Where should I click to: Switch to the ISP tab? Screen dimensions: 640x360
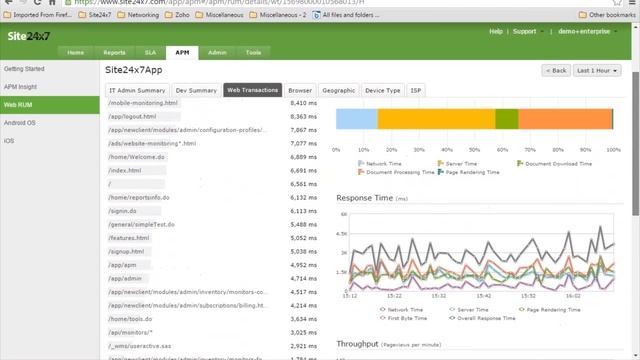click(416, 90)
